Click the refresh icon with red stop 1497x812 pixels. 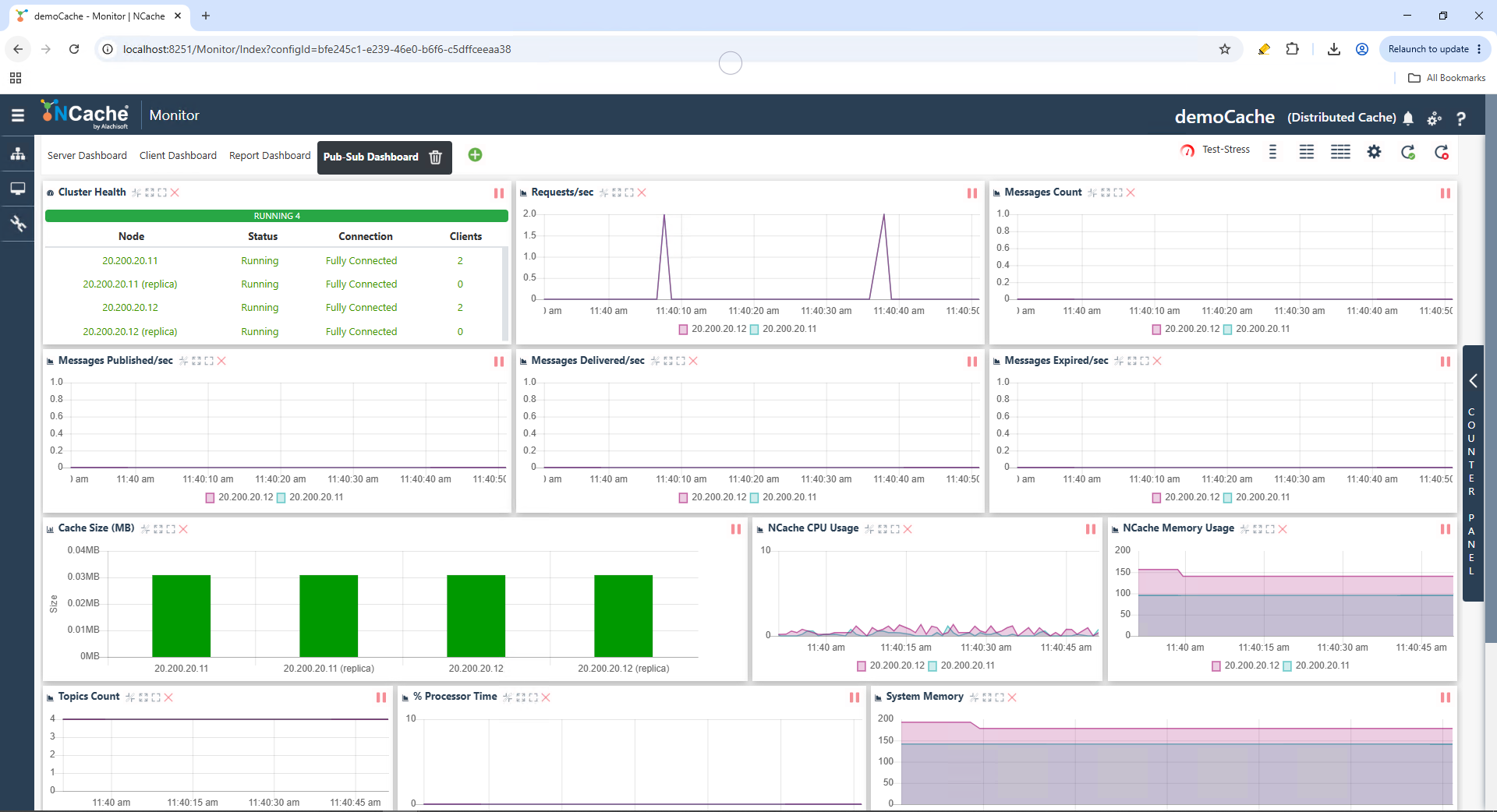1442,152
